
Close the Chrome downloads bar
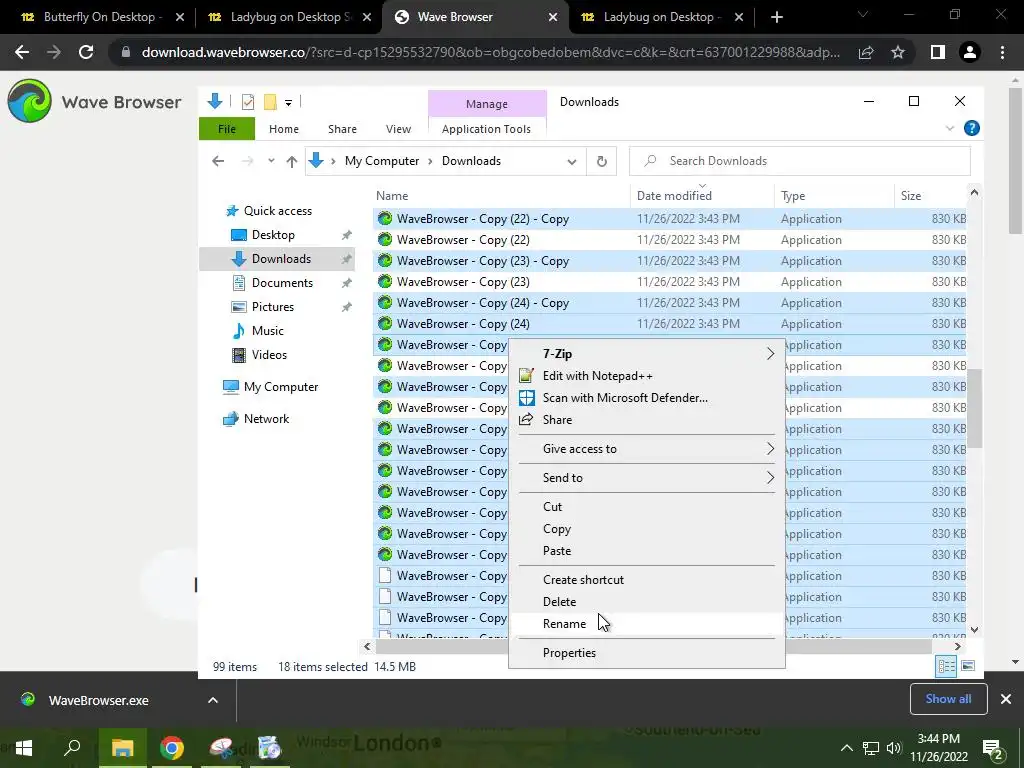tap(1006, 699)
